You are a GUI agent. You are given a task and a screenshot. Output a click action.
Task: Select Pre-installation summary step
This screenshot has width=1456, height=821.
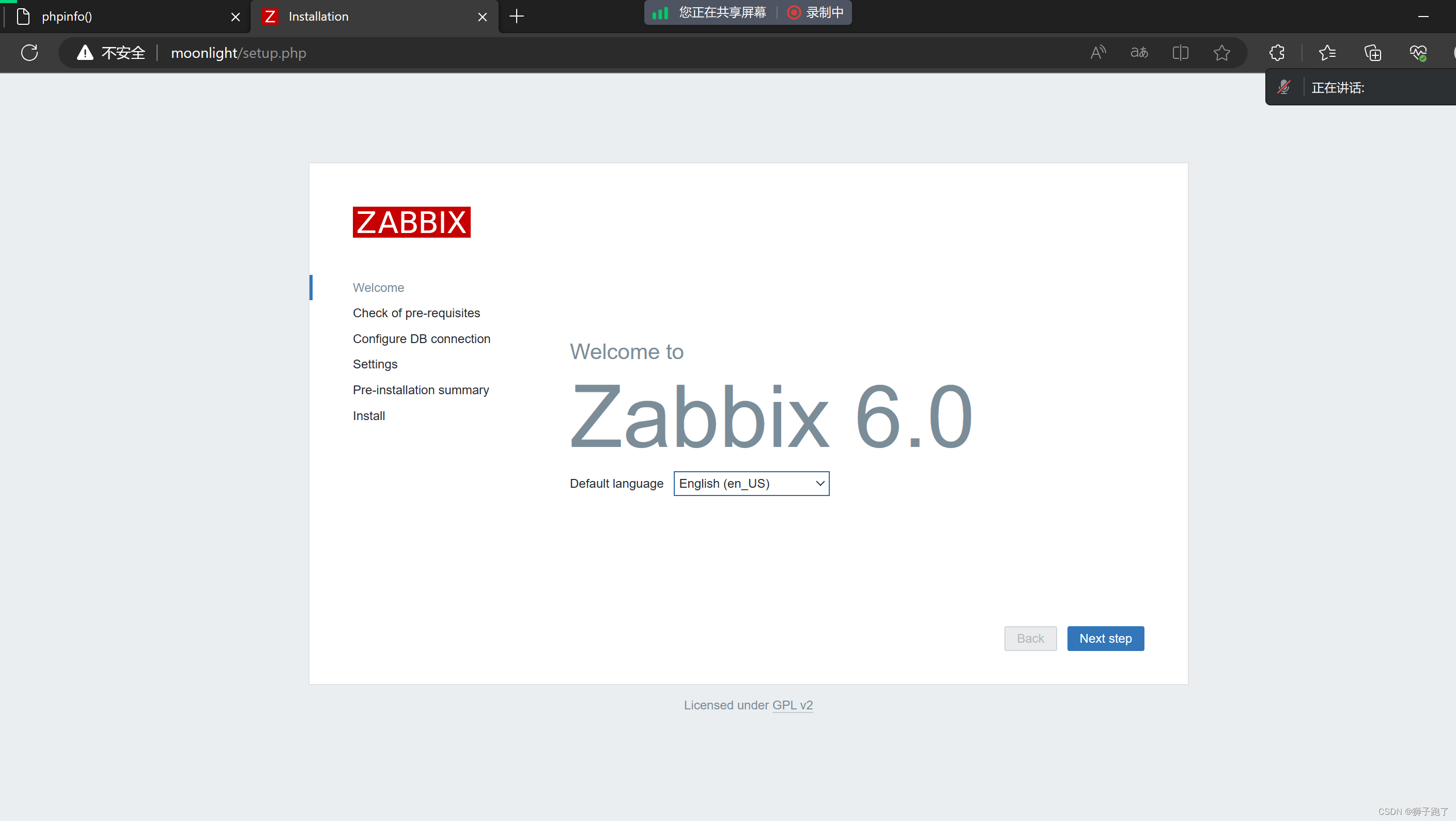click(421, 390)
